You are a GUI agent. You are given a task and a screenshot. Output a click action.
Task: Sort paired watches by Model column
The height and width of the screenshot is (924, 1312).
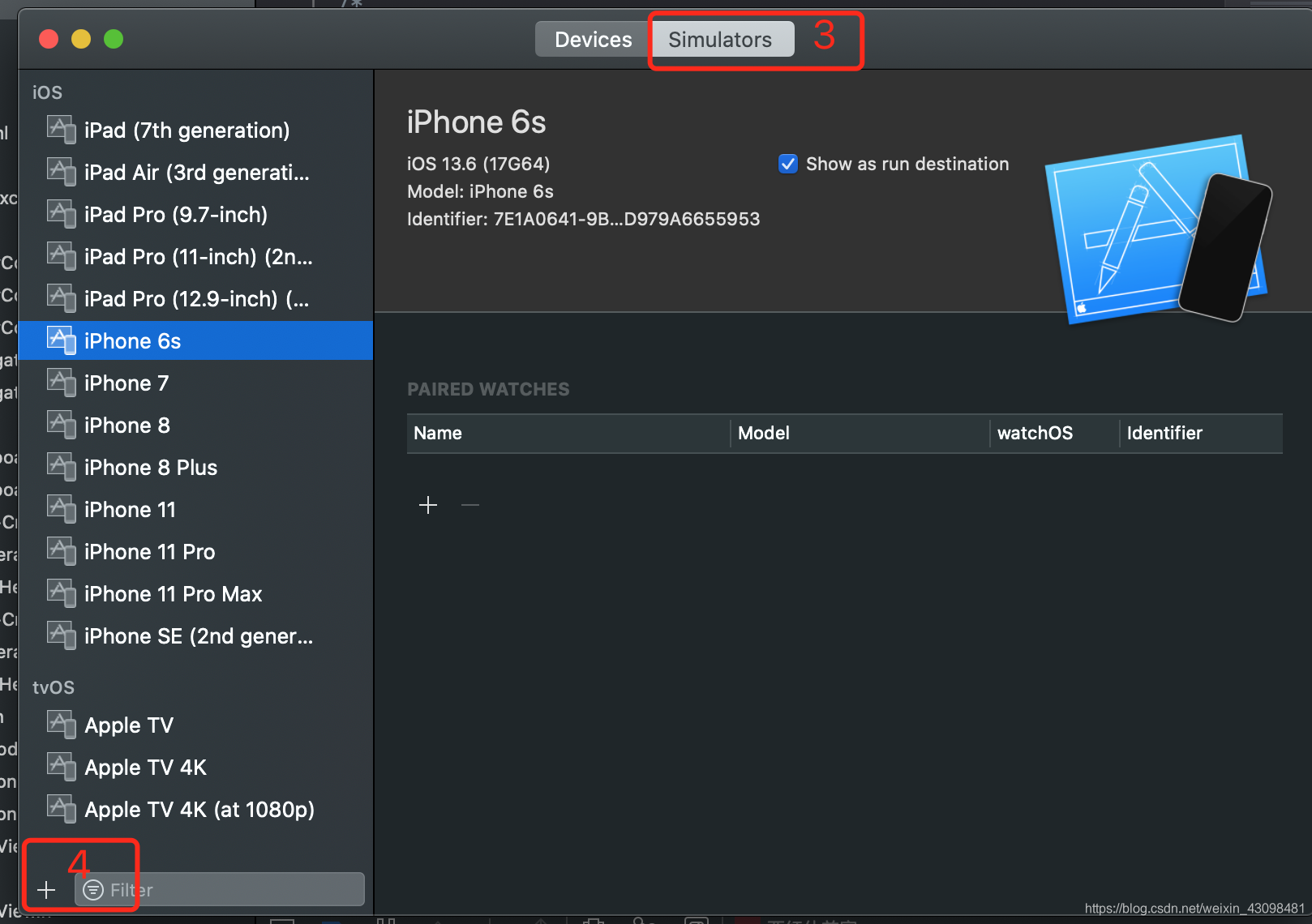pyautogui.click(x=860, y=433)
